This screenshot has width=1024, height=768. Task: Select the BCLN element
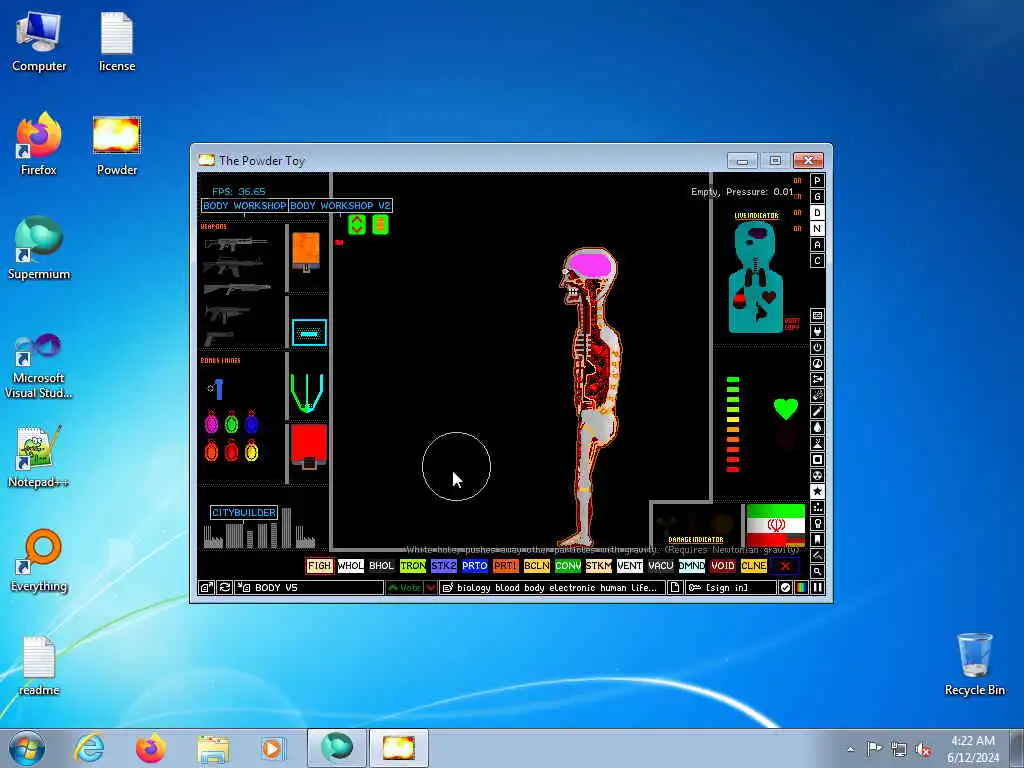(537, 566)
